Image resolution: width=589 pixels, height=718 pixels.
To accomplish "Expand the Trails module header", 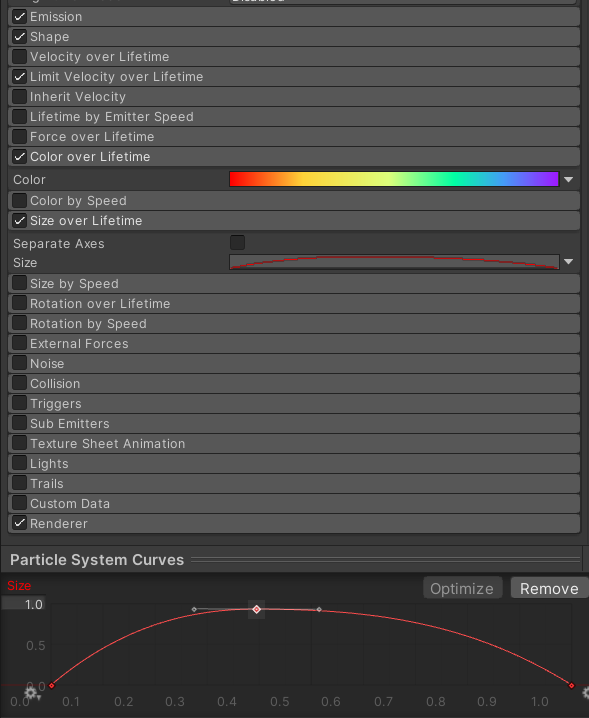I will point(294,483).
